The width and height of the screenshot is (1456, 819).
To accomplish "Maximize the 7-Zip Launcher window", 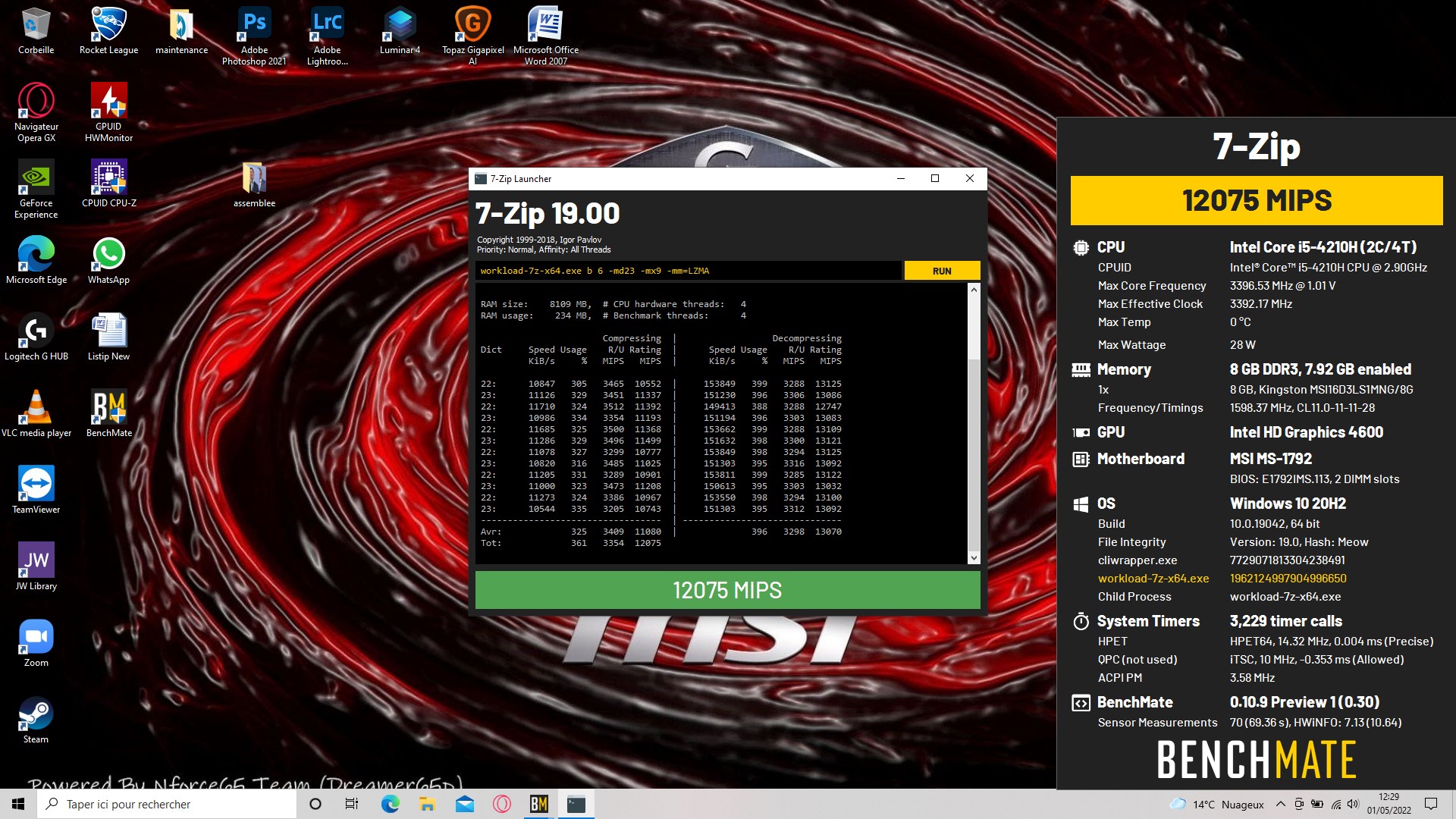I will [x=935, y=179].
